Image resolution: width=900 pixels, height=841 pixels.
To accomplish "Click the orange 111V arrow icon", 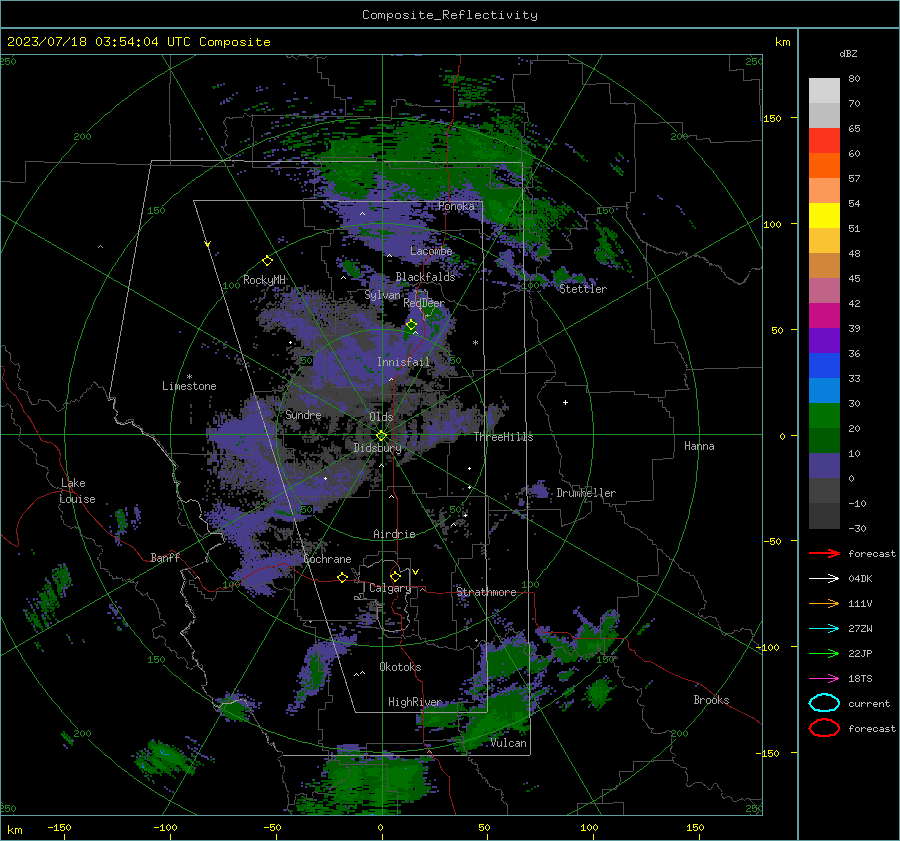I will tap(824, 603).
